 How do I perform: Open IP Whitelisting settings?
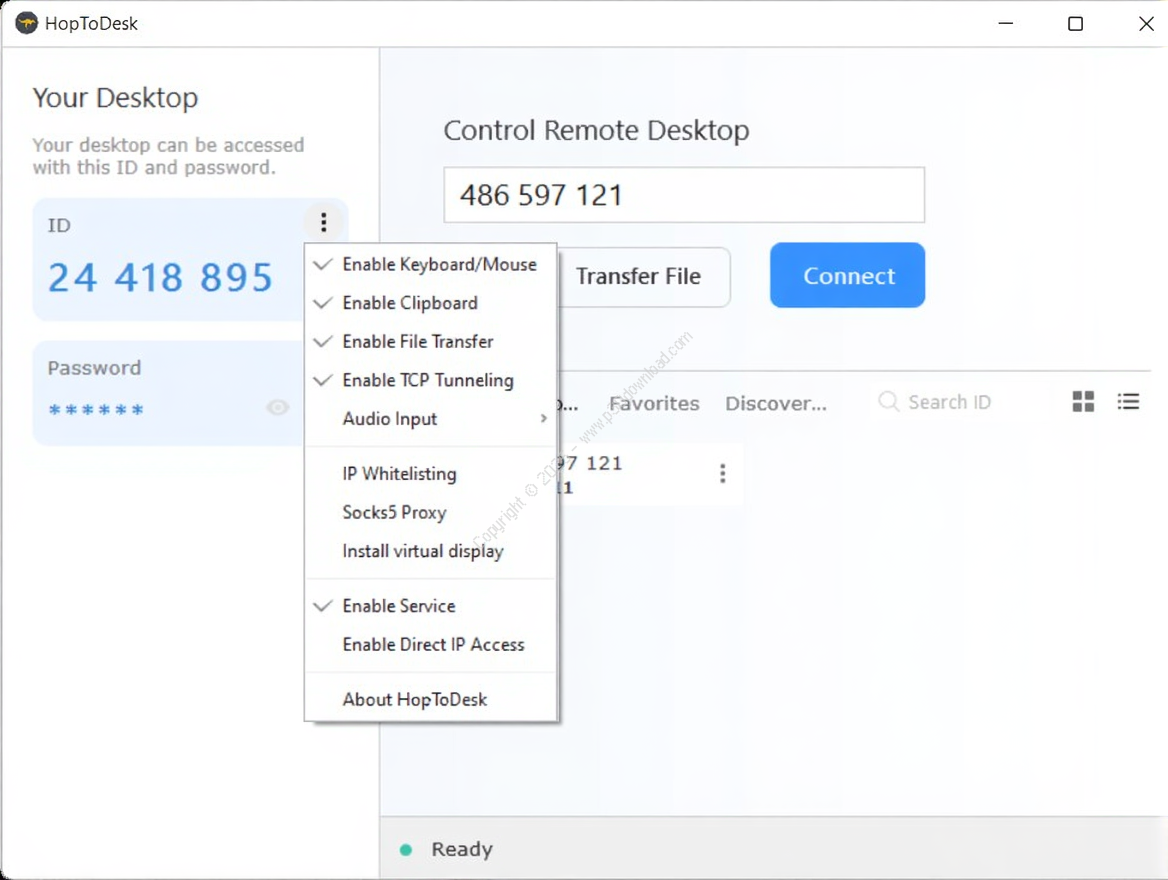(x=399, y=474)
